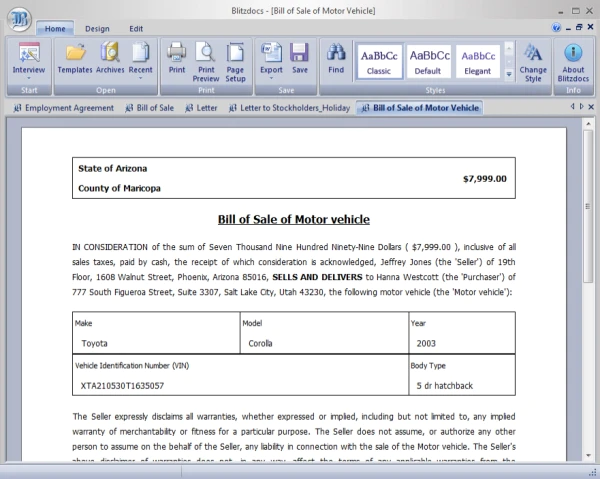This screenshot has height=479, width=600.
Task: Show Recent documents
Action: 140,58
